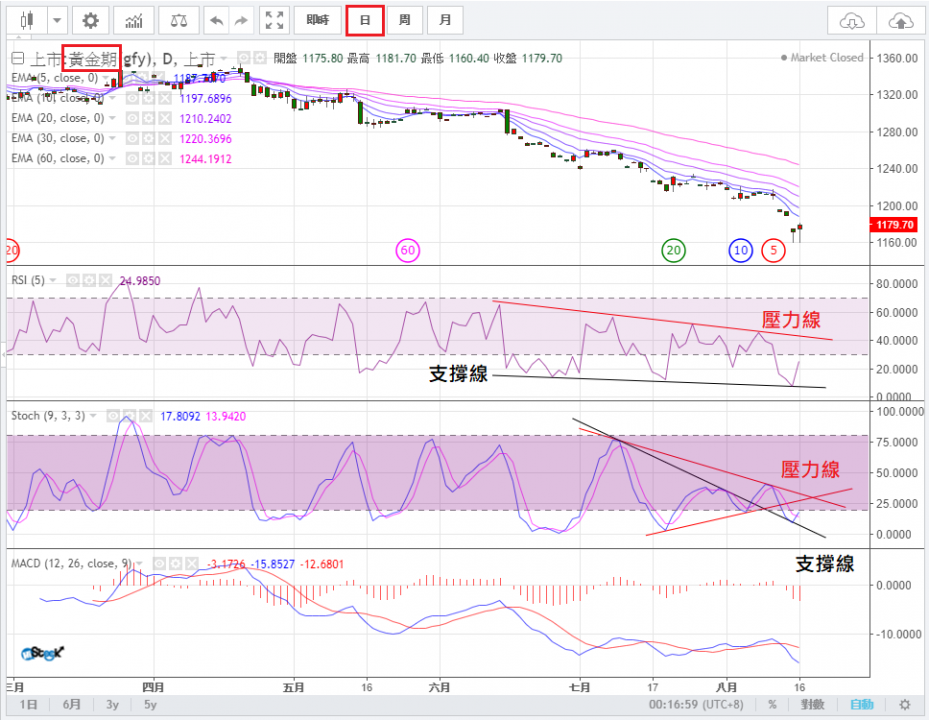Screen dimensions: 929x720
Task: Expand the EMA (20, close, 0) dropdown
Action: [112, 118]
